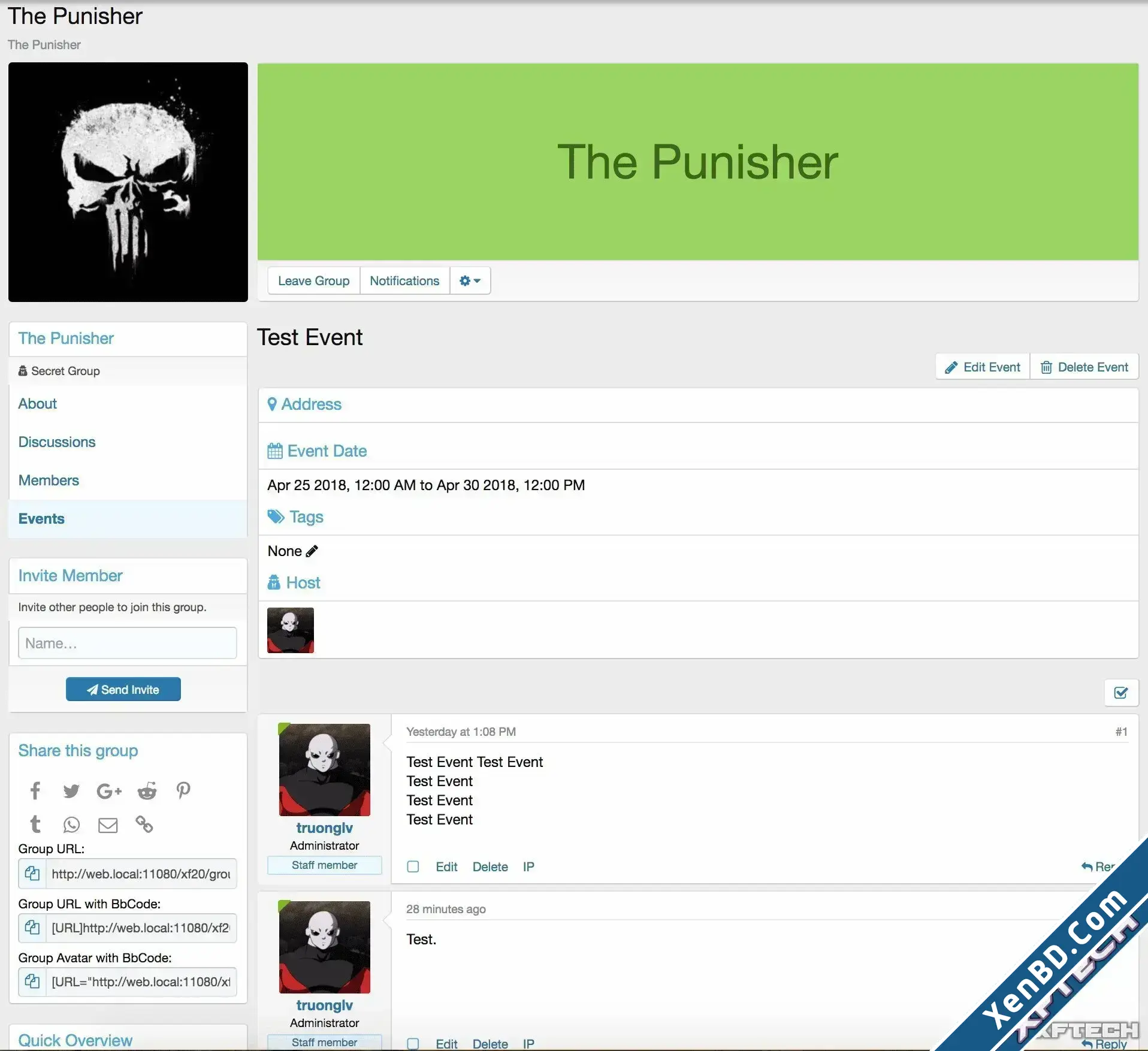
Task: Toggle the select-all checkmark button above posts
Action: tap(1121, 693)
